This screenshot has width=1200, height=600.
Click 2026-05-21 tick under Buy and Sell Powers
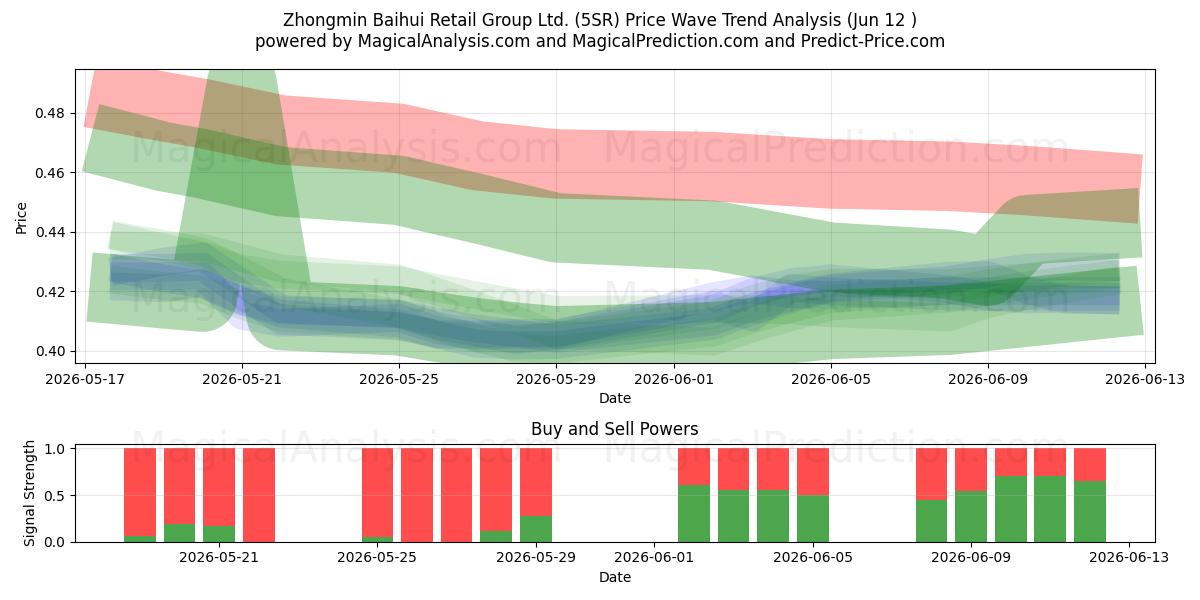click(x=219, y=558)
